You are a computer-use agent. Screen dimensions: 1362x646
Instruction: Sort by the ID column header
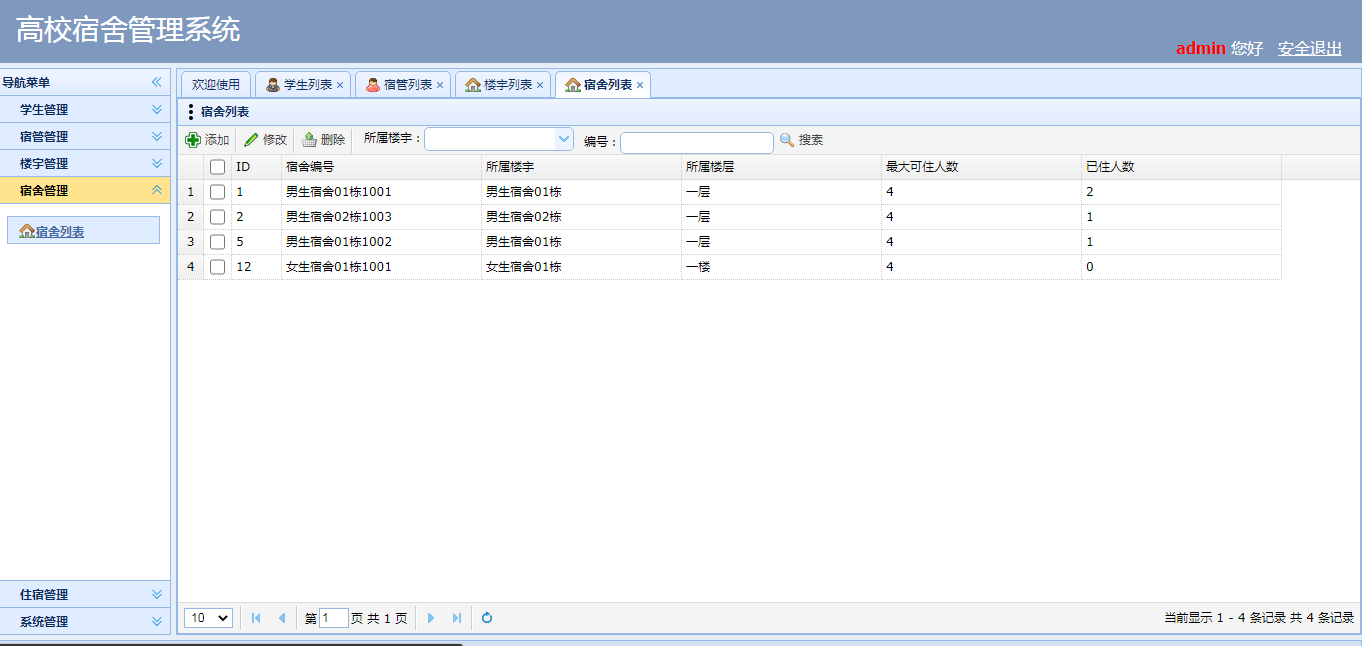pos(256,167)
